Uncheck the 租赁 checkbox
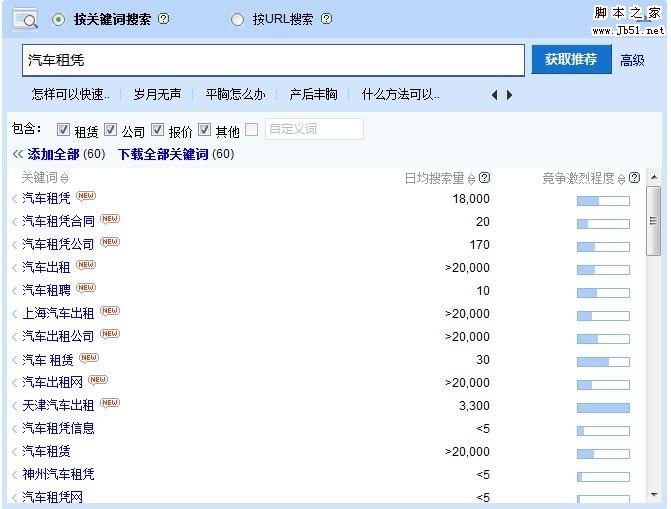The height and width of the screenshot is (509, 671). [x=63, y=130]
